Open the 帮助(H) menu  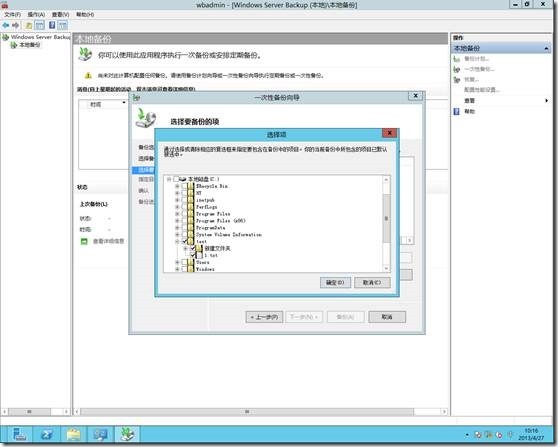(85, 15)
